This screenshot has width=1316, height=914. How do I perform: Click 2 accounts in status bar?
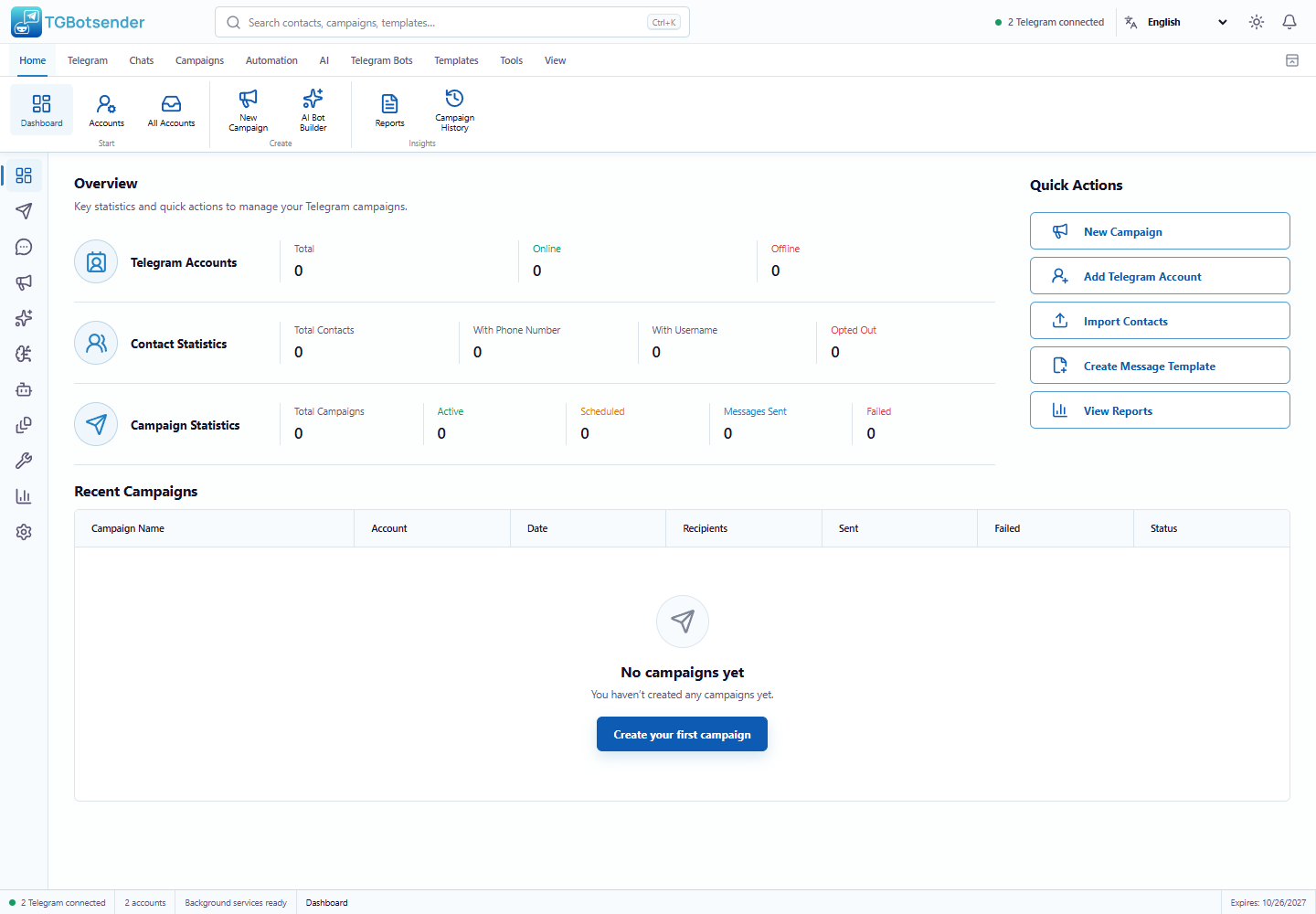[x=145, y=902]
